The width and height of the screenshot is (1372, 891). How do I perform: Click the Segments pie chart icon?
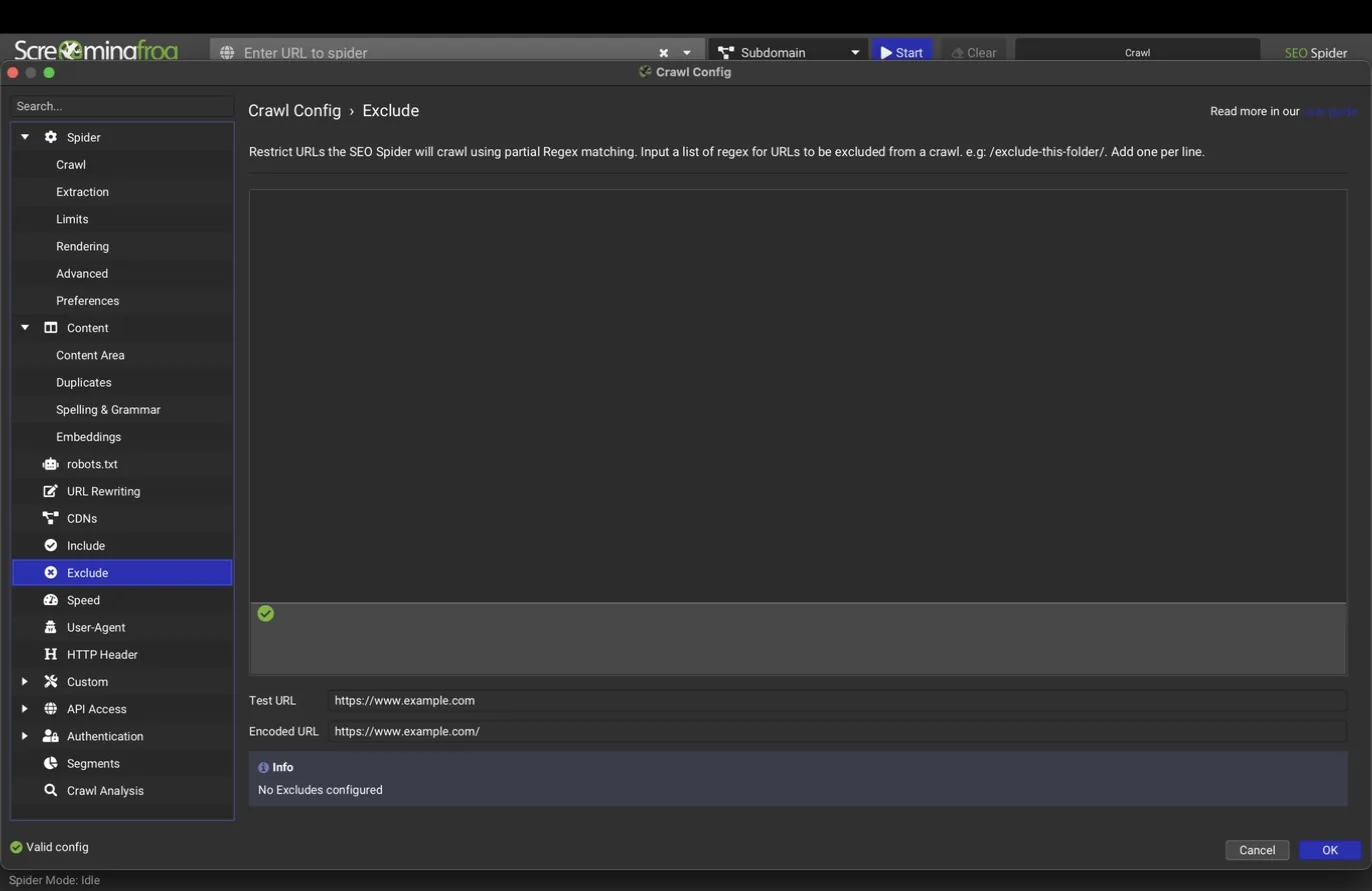[51, 763]
